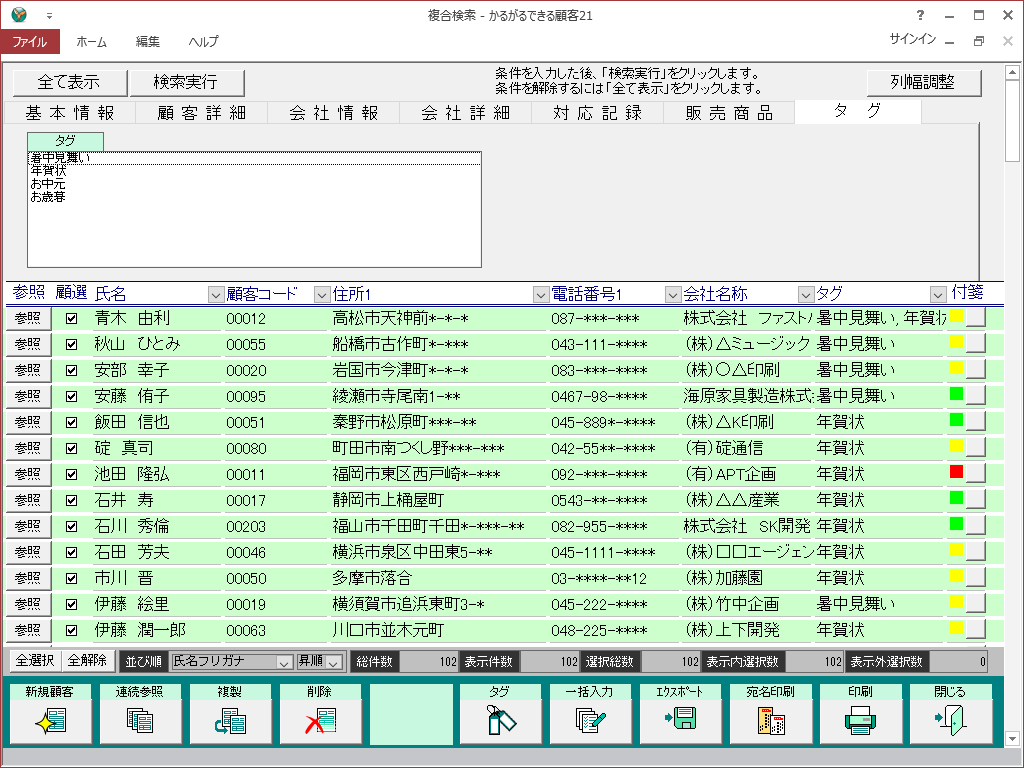Open the 連続参照 continuous reference icon

(140, 720)
